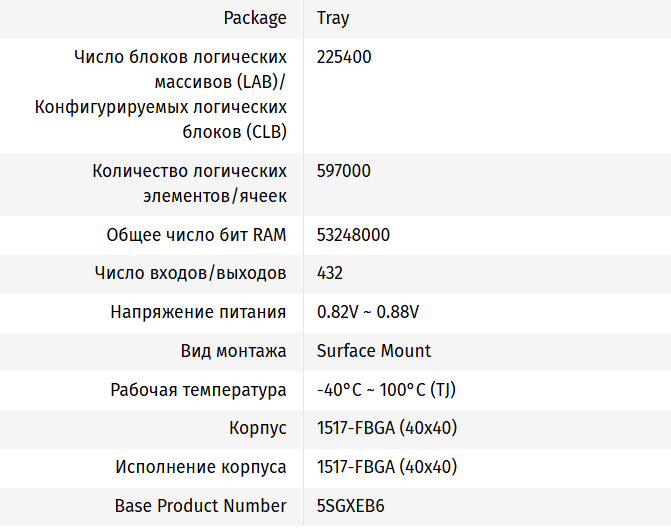
Task: Select the 53248000 RAM bits value
Action: [353, 235]
